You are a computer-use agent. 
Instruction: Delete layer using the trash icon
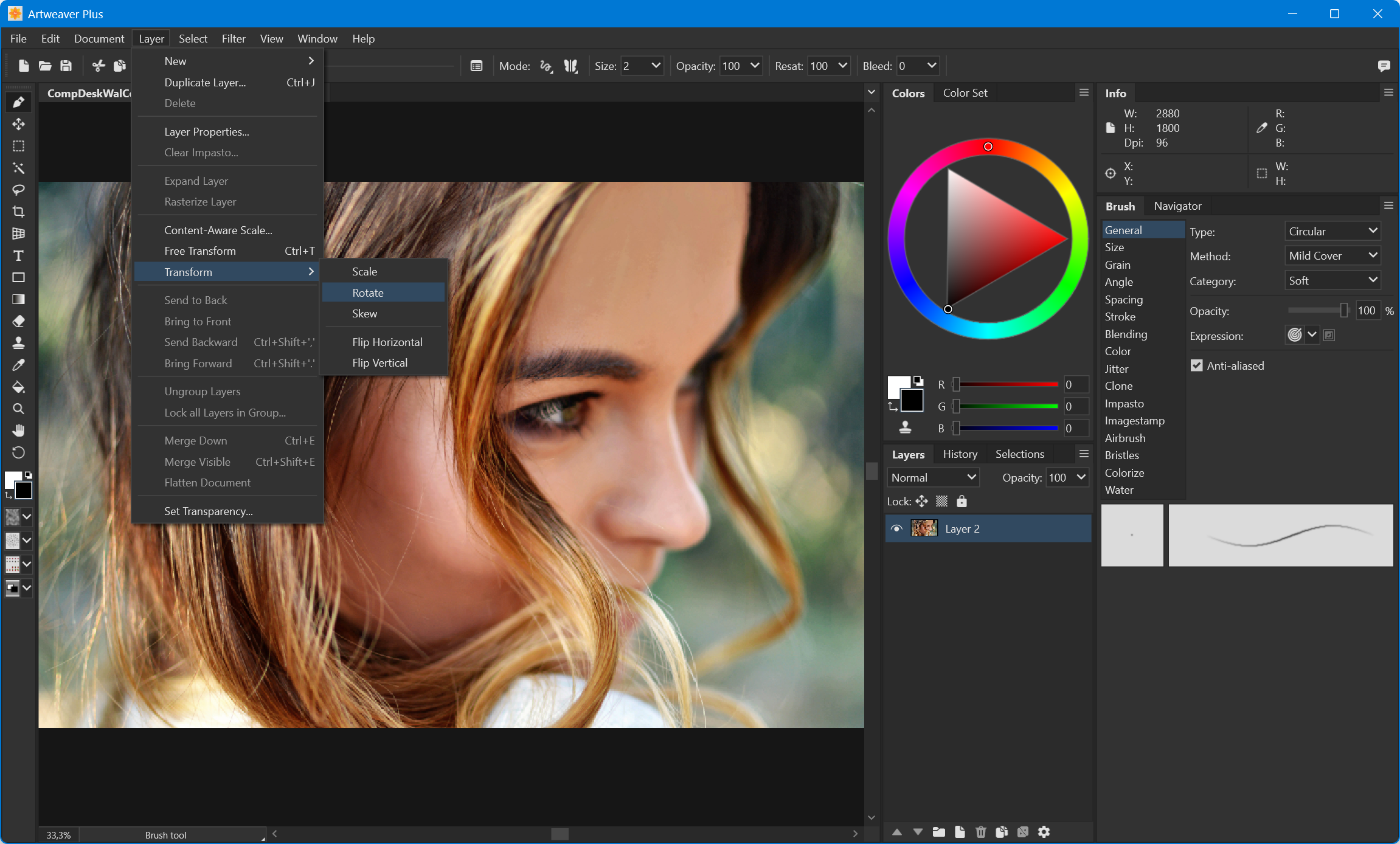[x=980, y=832]
